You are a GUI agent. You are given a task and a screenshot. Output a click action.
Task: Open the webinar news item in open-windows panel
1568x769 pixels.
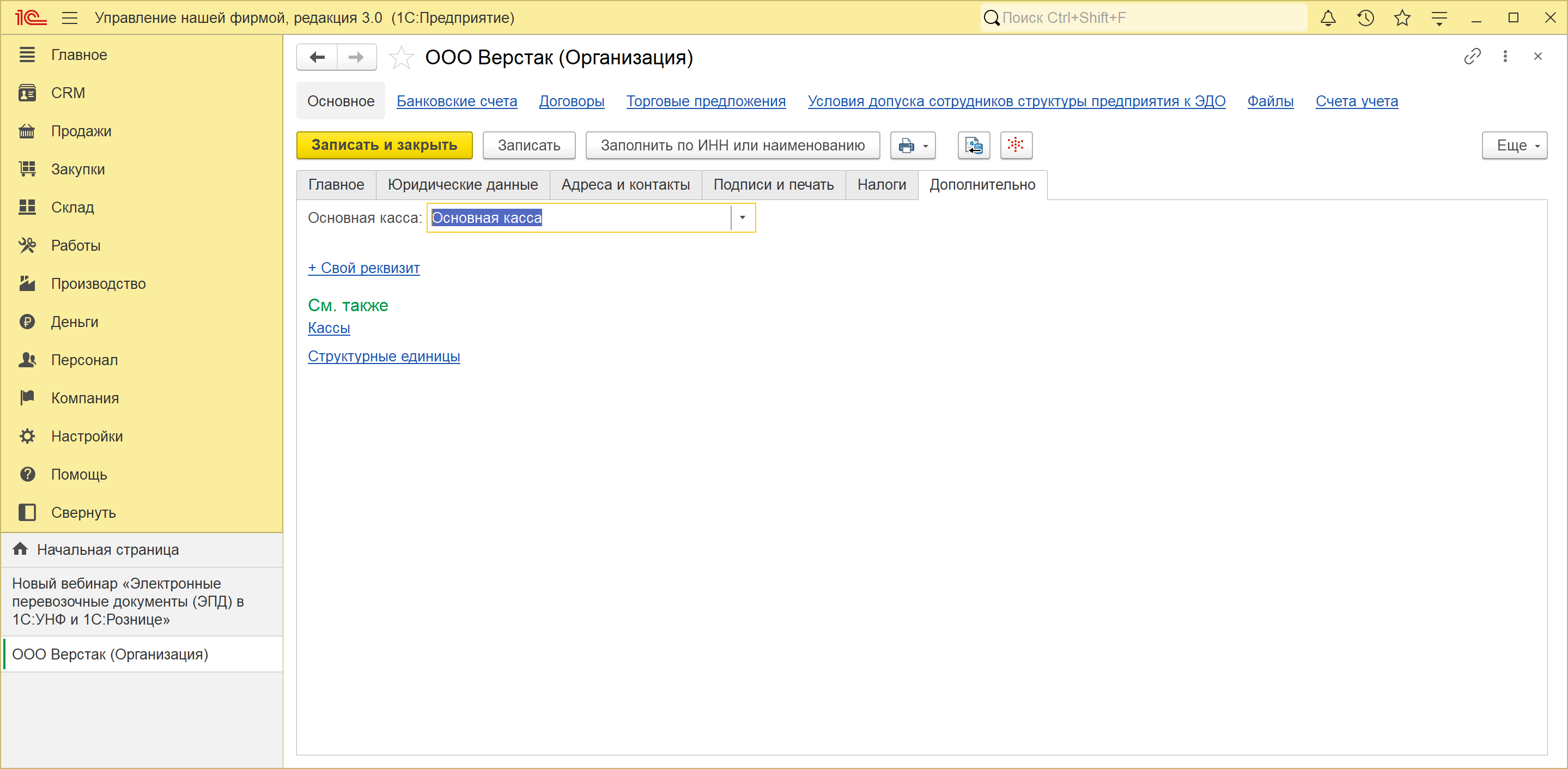[141, 602]
